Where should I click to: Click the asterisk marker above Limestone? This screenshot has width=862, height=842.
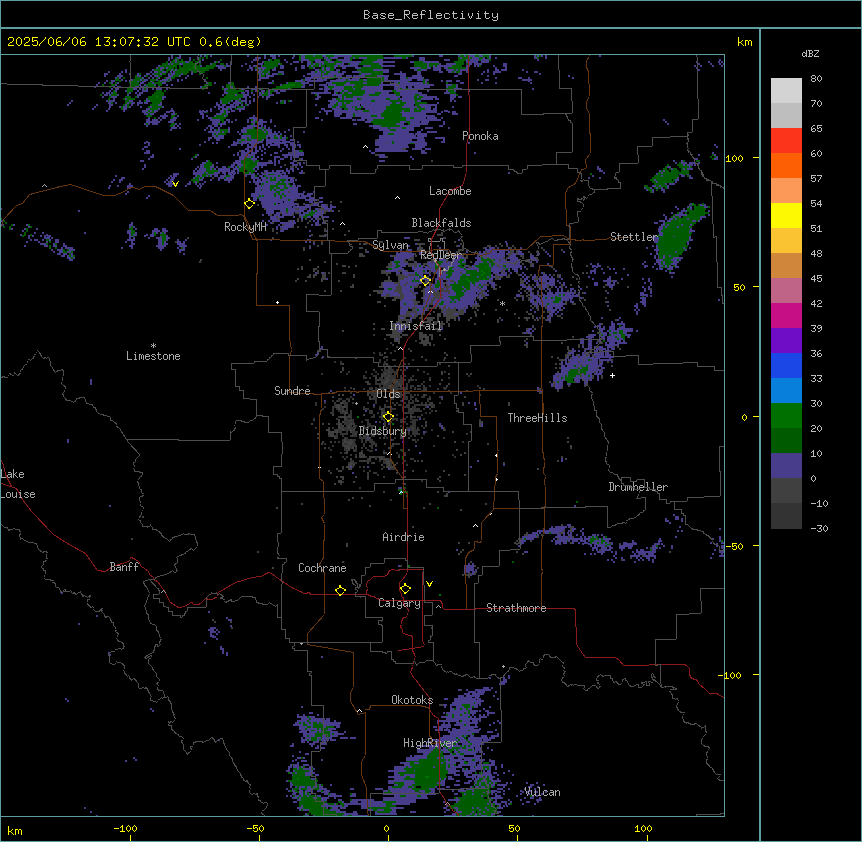pyautogui.click(x=153, y=346)
